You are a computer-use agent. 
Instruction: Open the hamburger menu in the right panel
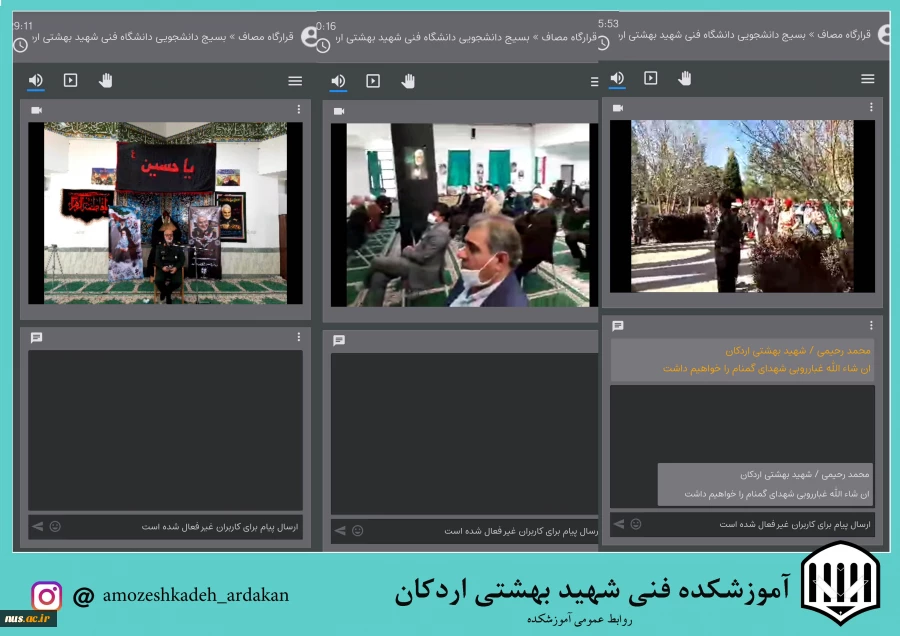tap(868, 79)
